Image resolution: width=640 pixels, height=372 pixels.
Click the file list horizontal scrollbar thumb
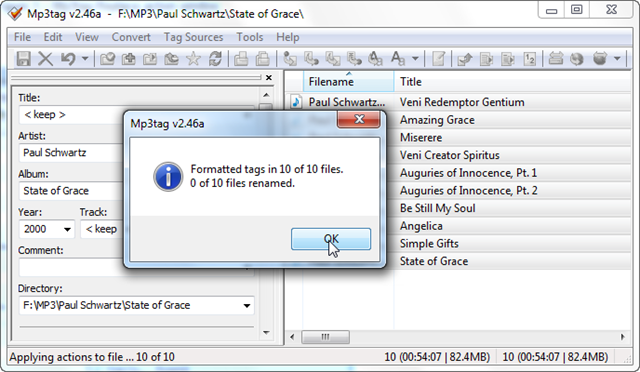pos(325,337)
